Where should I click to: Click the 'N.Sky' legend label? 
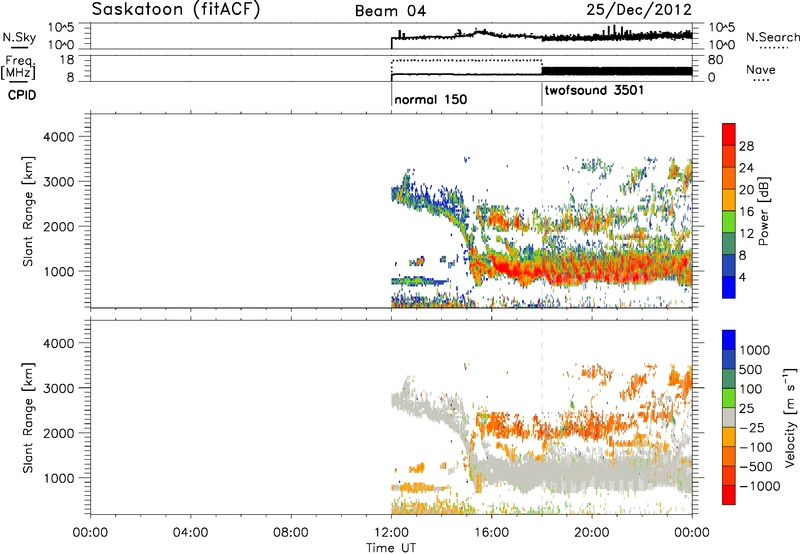19,37
